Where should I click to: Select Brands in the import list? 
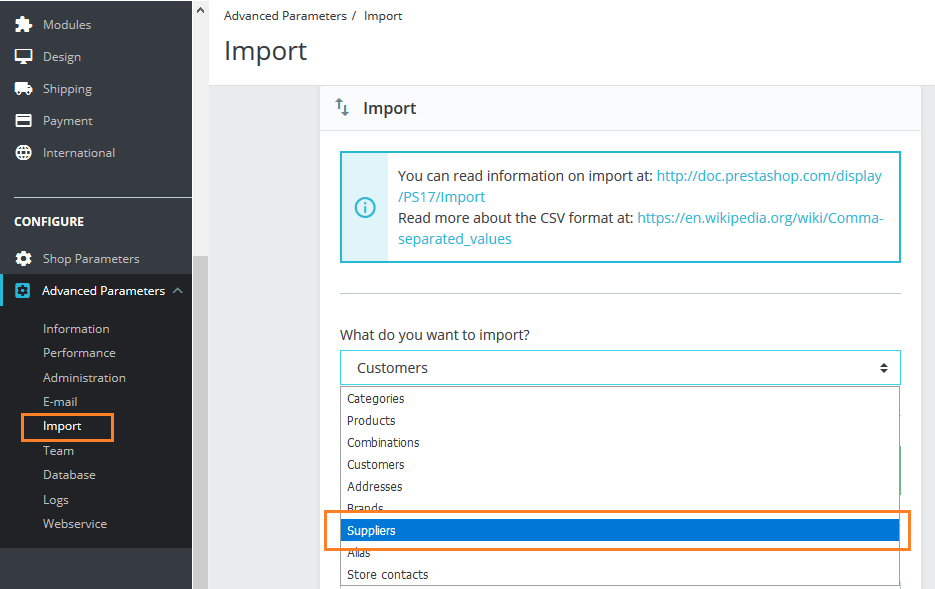[365, 508]
